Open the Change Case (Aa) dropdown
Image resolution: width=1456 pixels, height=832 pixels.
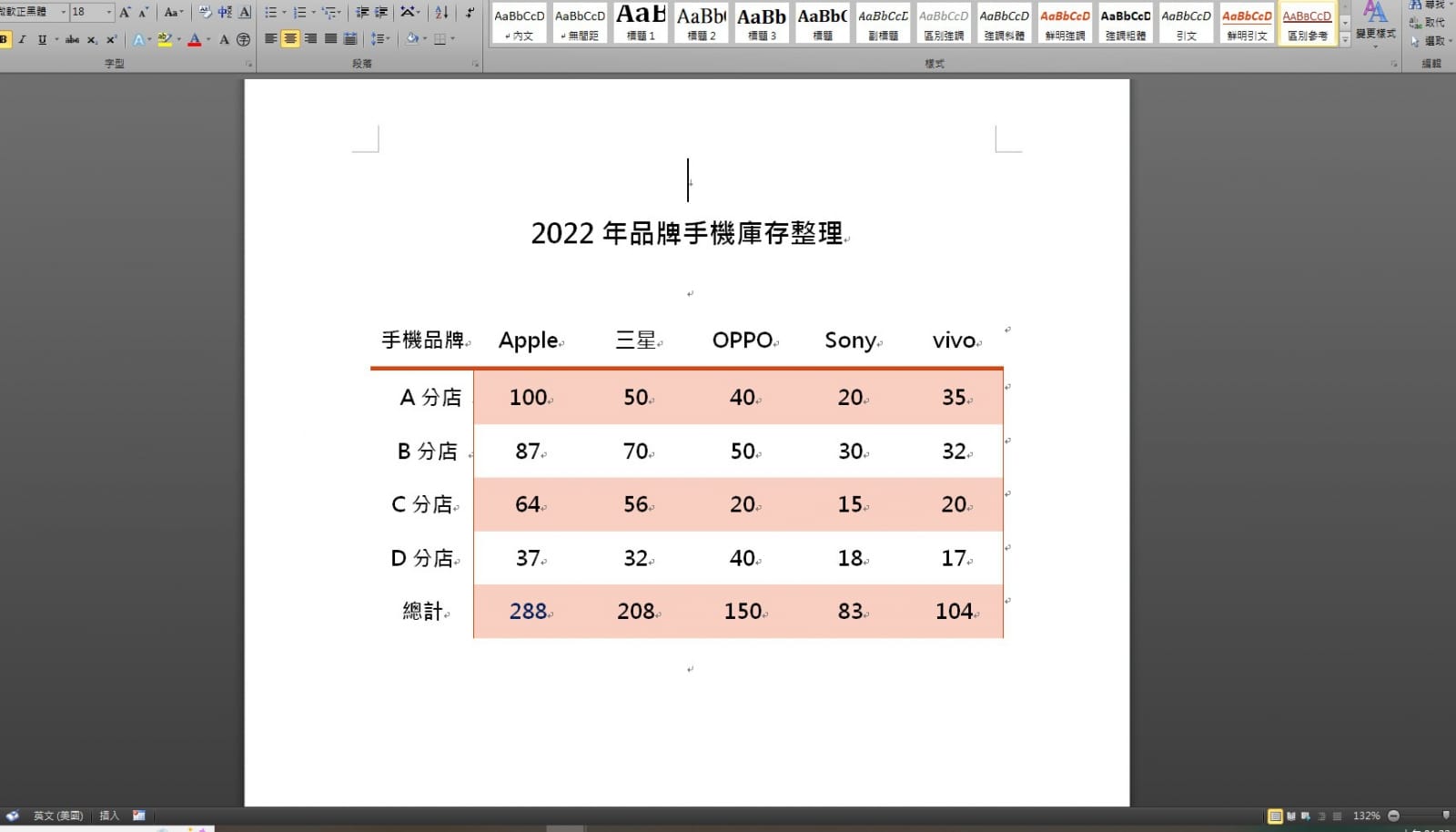[x=173, y=12]
